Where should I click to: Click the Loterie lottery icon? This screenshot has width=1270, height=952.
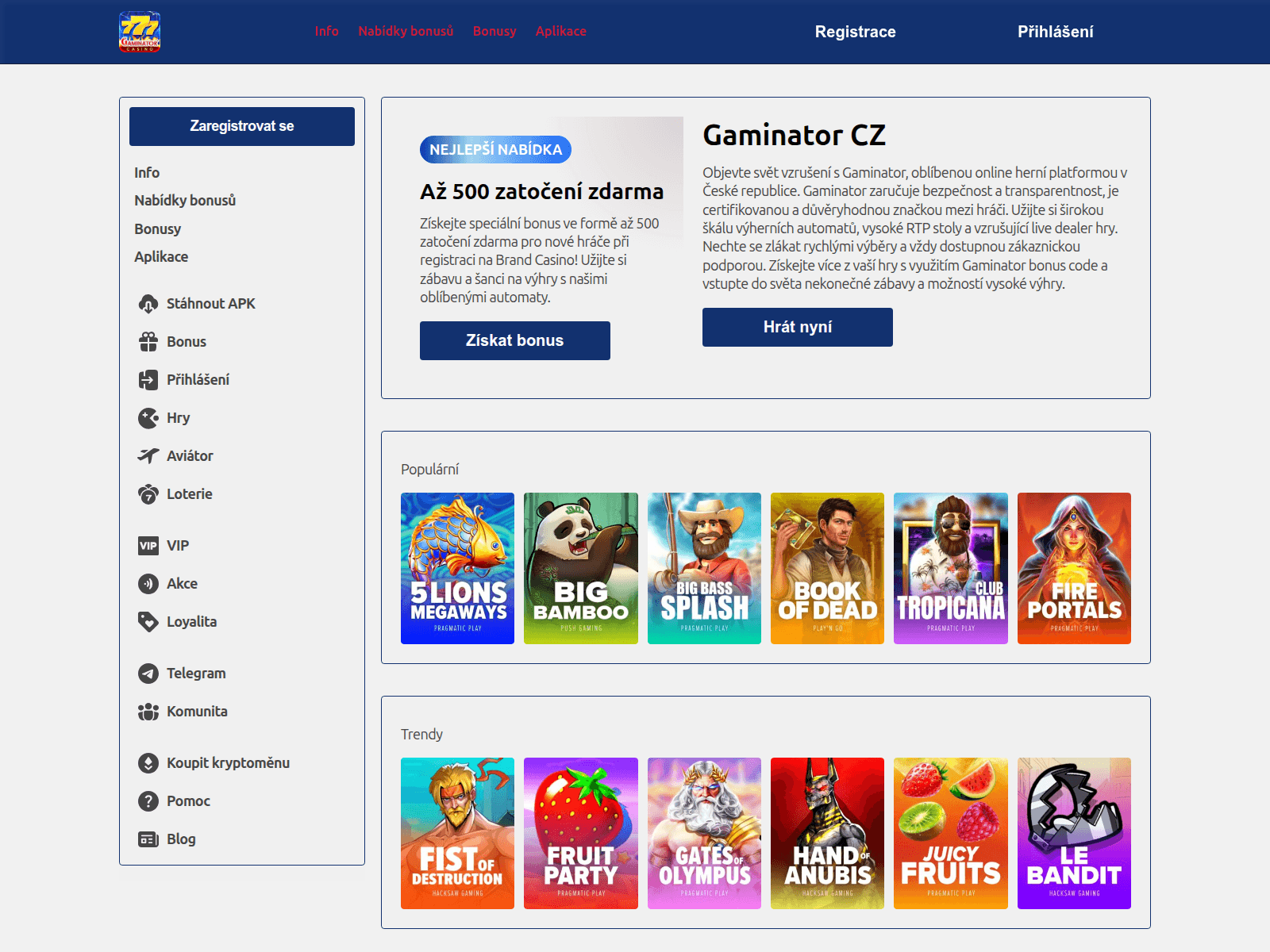click(x=148, y=494)
